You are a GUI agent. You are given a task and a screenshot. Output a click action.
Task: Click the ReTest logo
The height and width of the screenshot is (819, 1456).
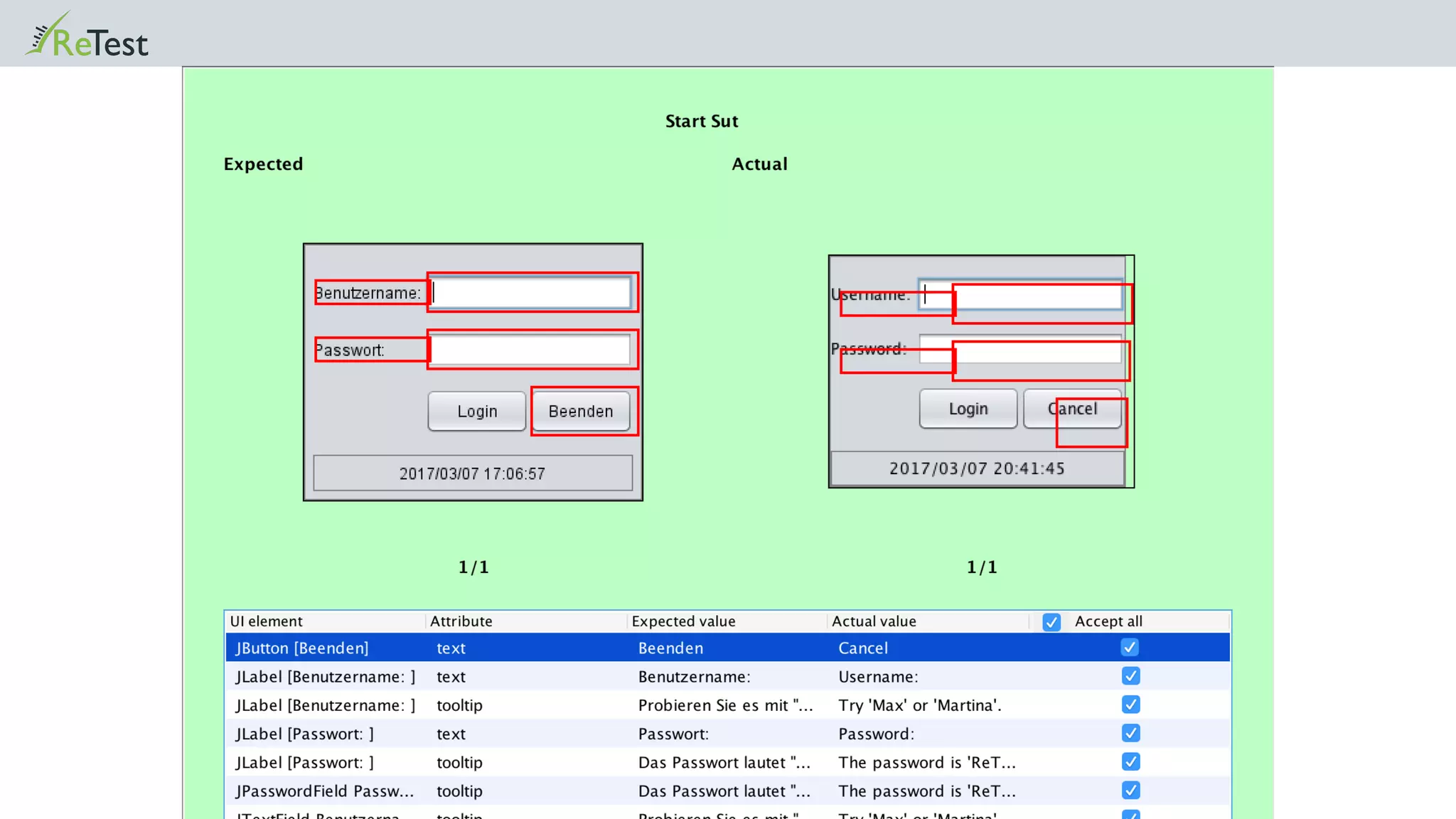(87, 36)
